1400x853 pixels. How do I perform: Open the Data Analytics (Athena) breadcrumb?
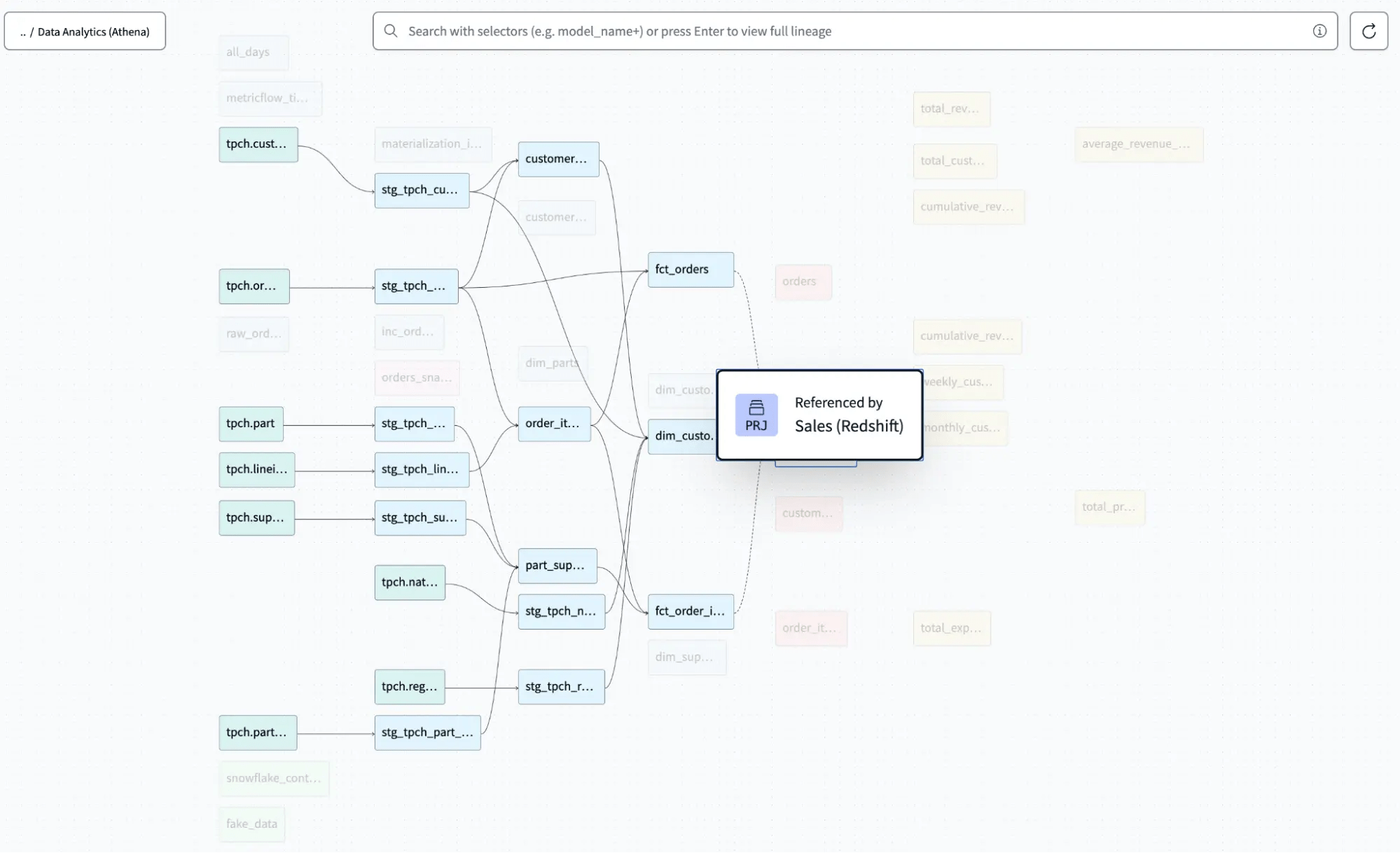pyautogui.click(x=85, y=32)
